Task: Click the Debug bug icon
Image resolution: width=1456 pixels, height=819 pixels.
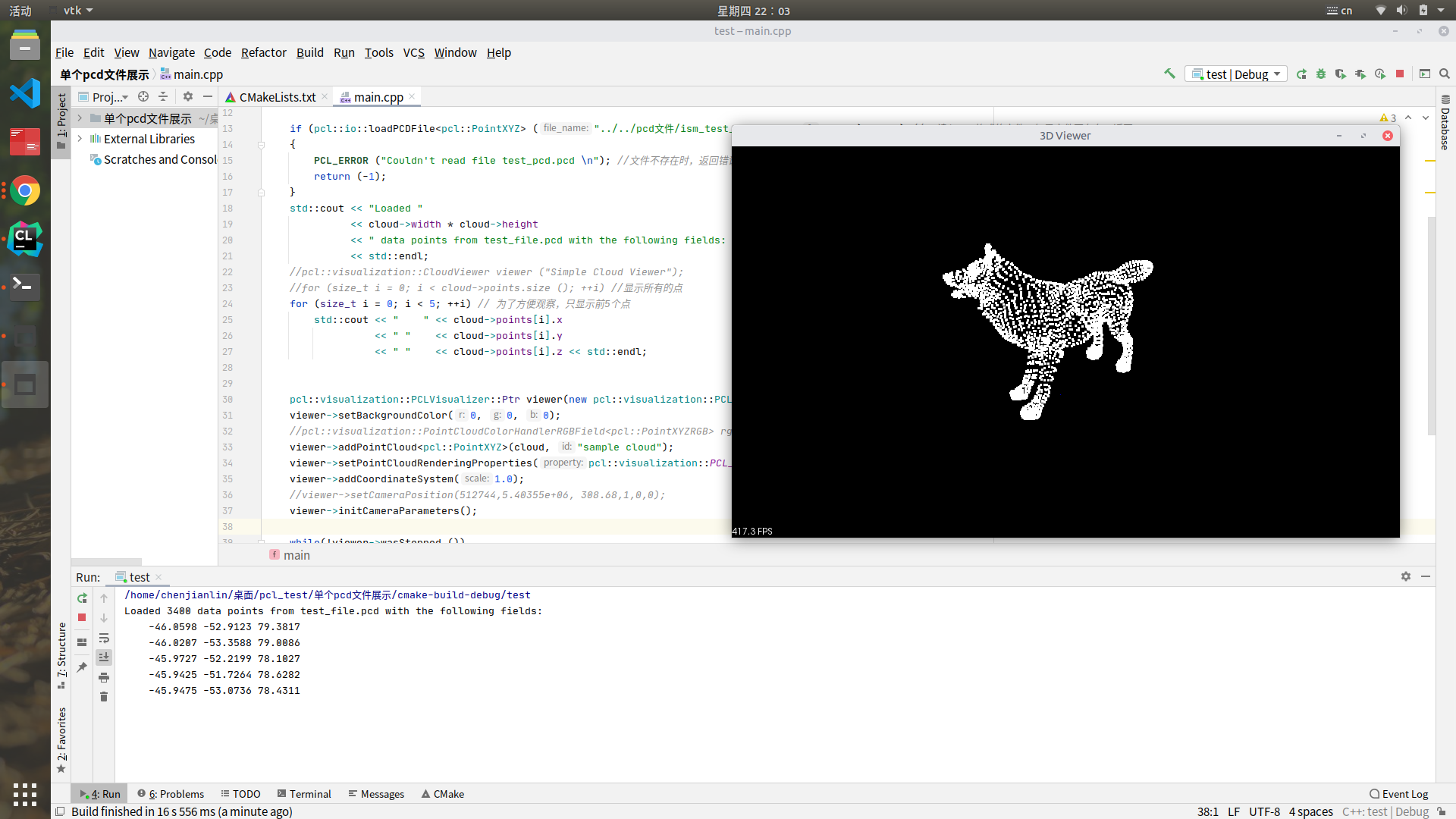Action: coord(1321,74)
